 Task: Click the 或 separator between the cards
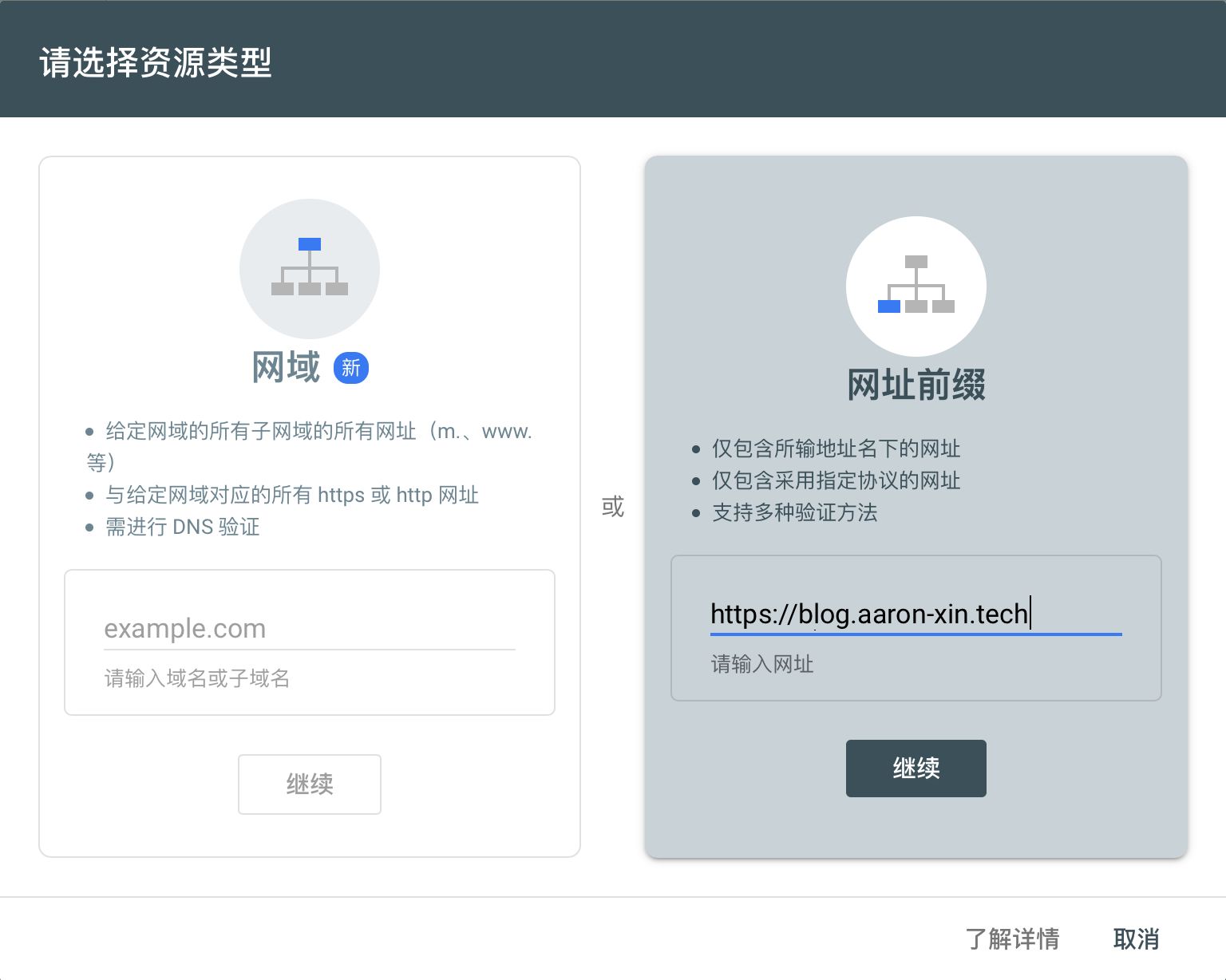click(x=612, y=506)
